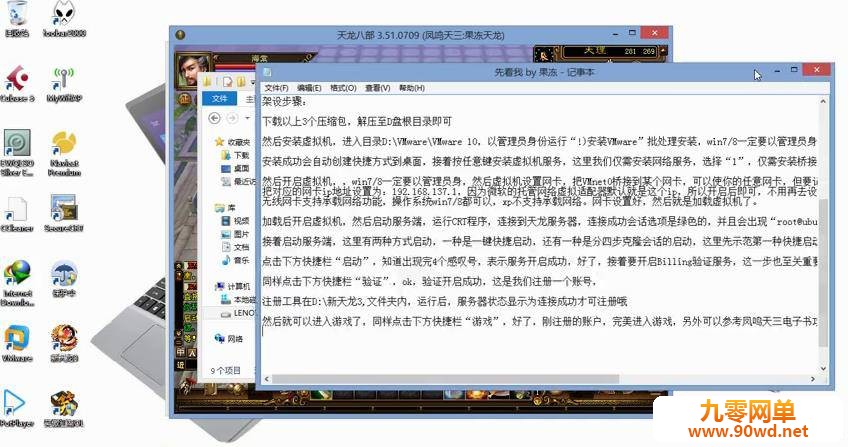Select 文档 library in Explorer

tap(236, 247)
